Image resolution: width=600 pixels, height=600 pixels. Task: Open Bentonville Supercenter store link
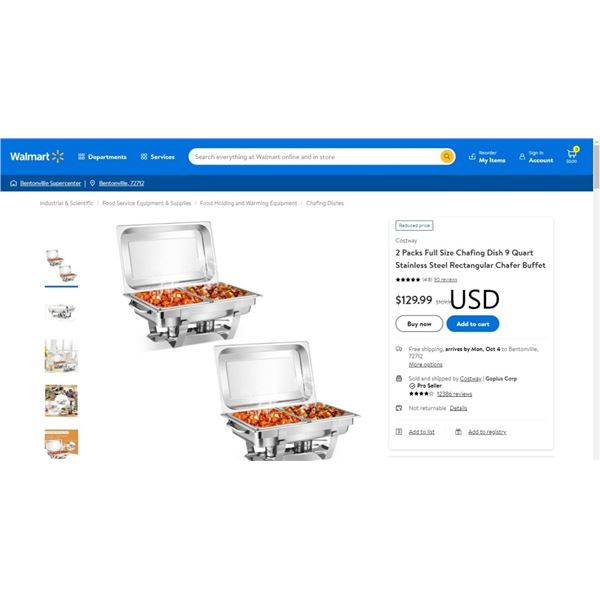(x=51, y=183)
